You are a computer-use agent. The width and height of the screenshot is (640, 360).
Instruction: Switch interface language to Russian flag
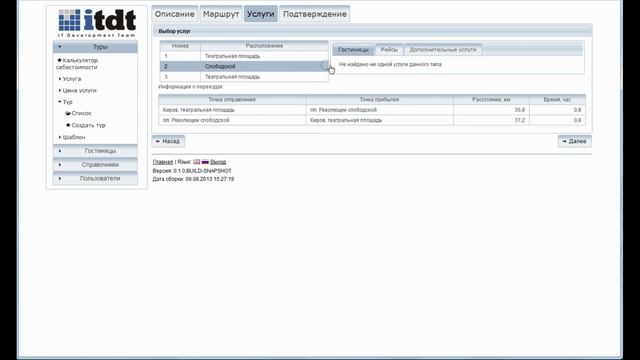[205, 162]
